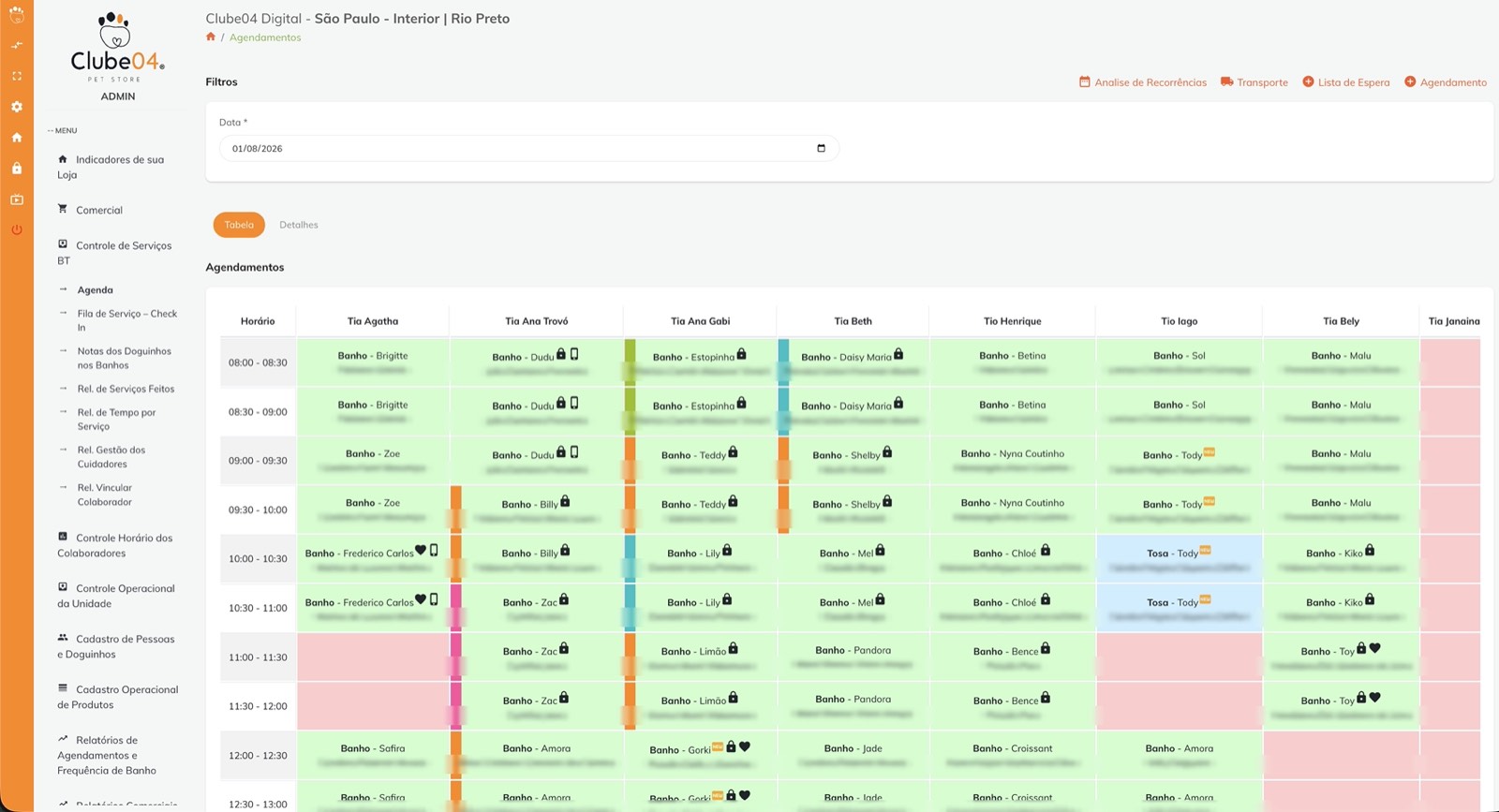Expand Controle de Serviços BT menu
This screenshot has height=812, width=1499.
(114, 253)
